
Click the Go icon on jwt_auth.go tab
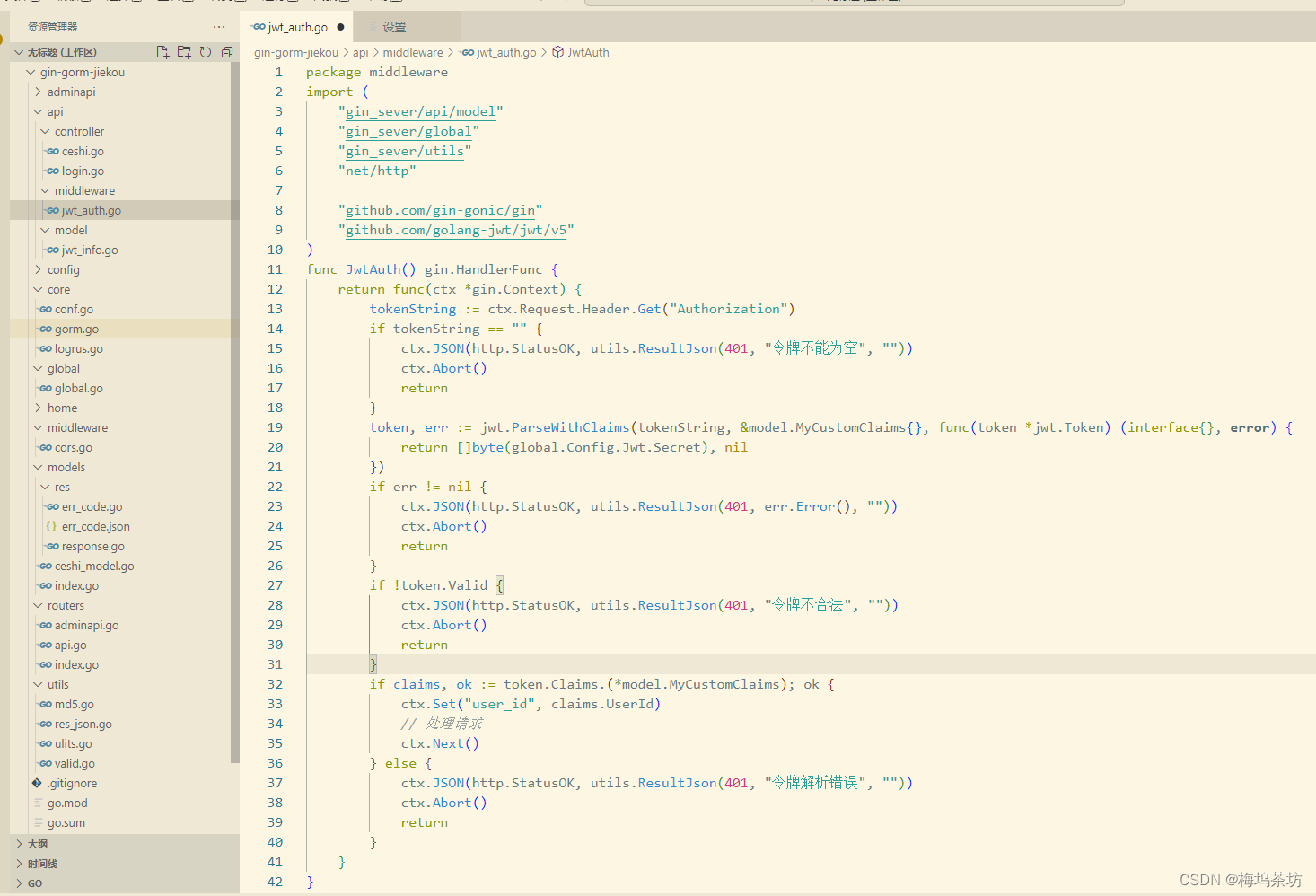click(259, 26)
